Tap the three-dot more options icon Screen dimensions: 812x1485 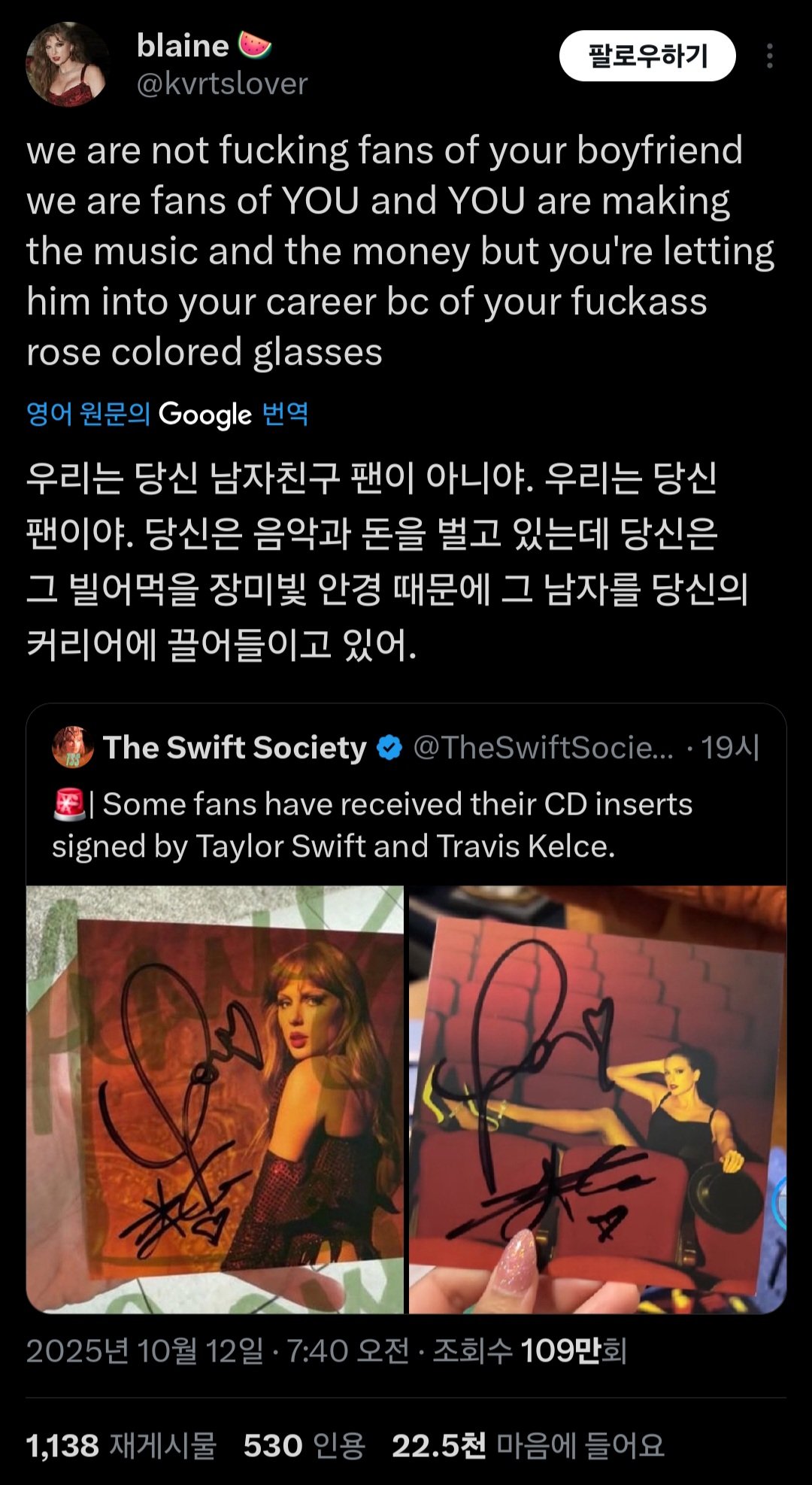click(x=769, y=56)
